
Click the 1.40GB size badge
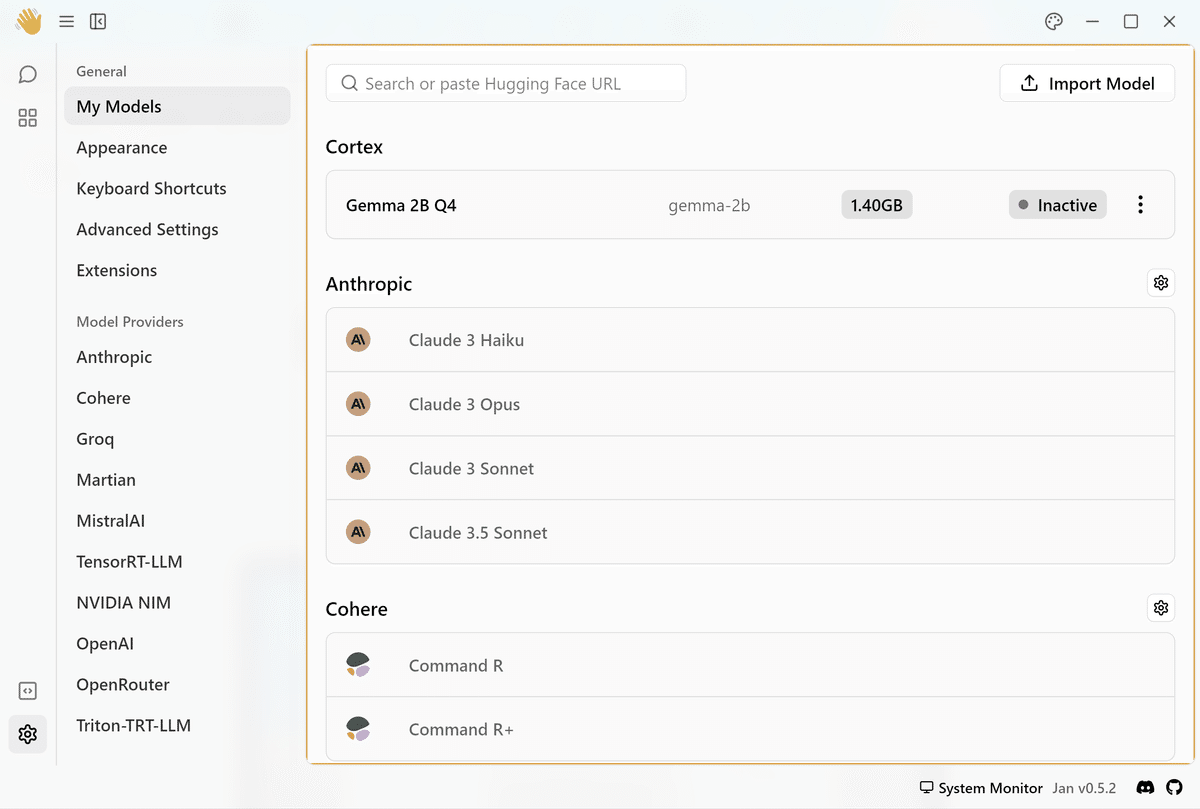877,205
